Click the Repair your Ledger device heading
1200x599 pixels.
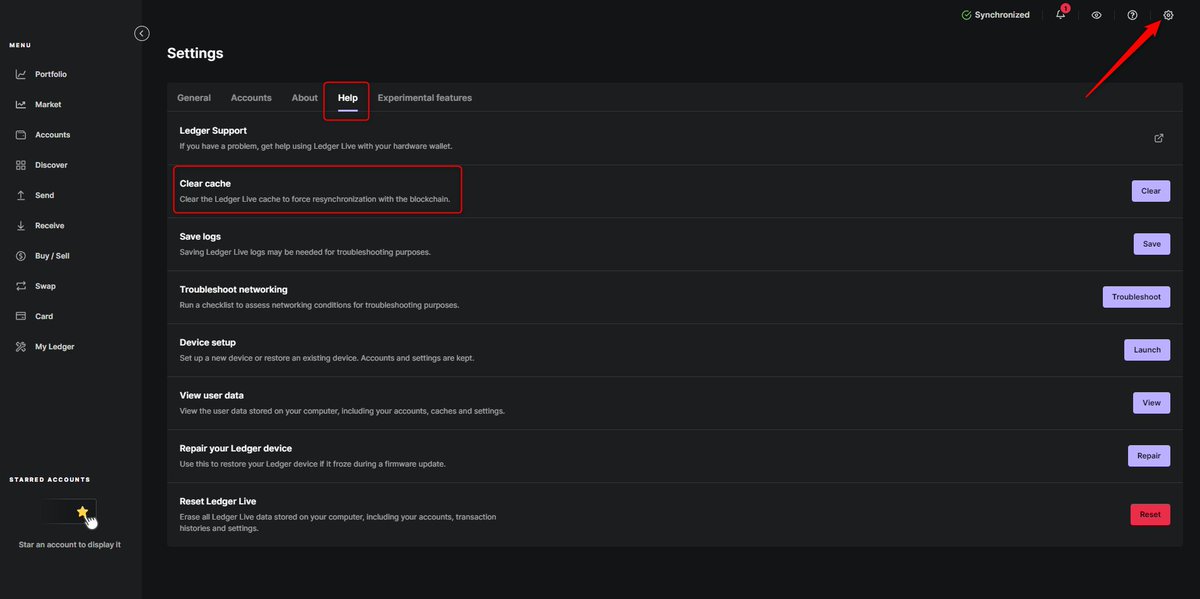click(236, 449)
